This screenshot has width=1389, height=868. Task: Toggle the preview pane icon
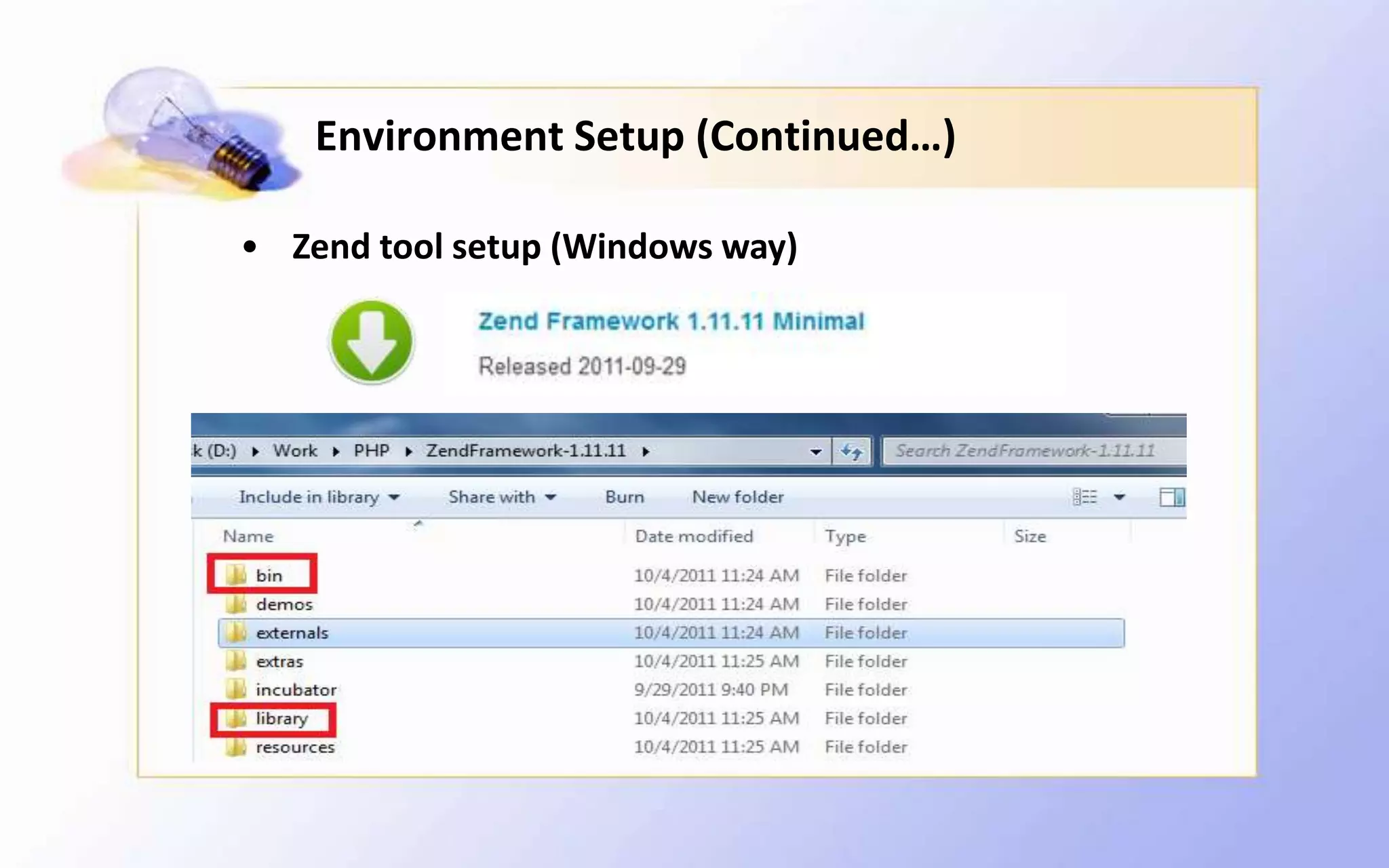pyautogui.click(x=1172, y=497)
